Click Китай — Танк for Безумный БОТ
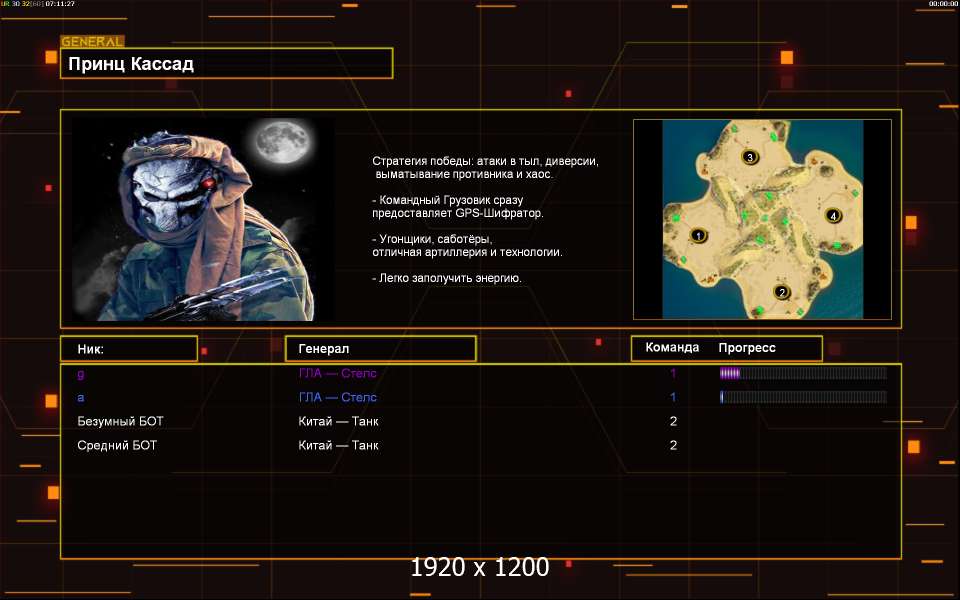The height and width of the screenshot is (600, 960). coord(338,421)
